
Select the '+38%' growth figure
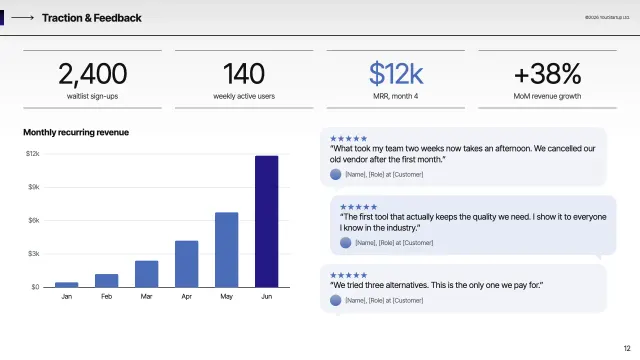(547, 74)
